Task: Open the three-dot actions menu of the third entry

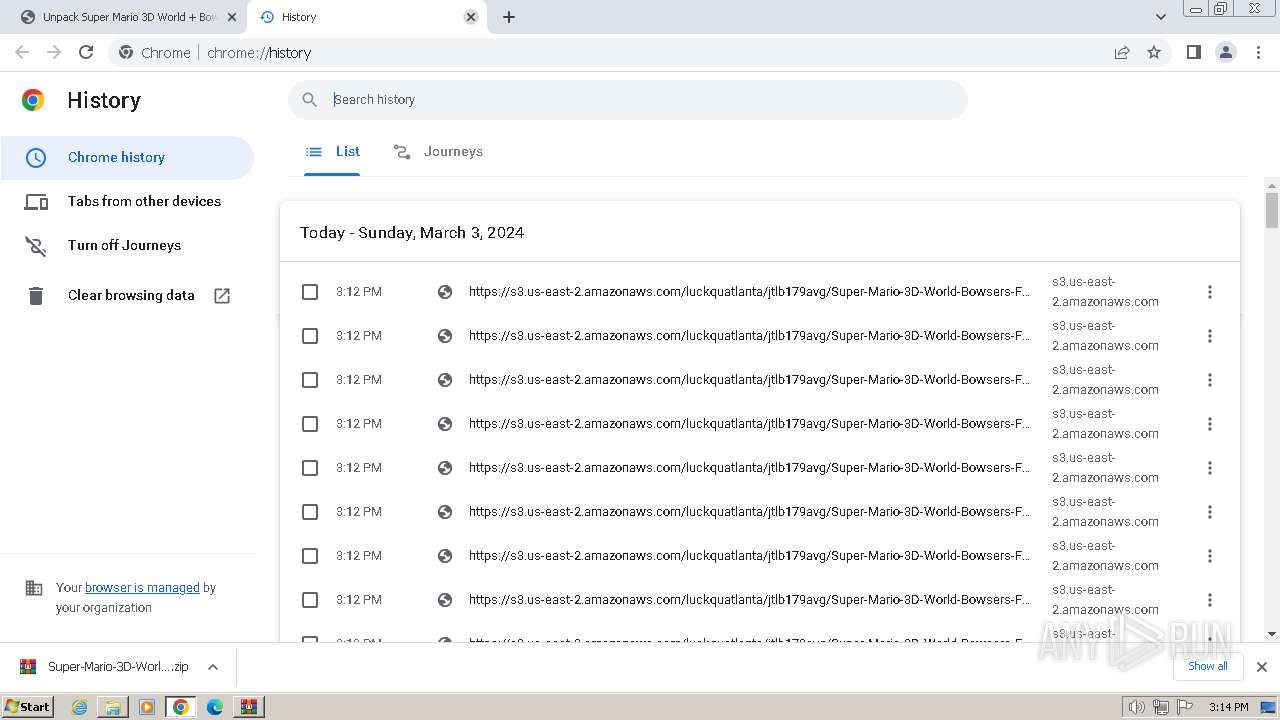Action: tap(1209, 380)
